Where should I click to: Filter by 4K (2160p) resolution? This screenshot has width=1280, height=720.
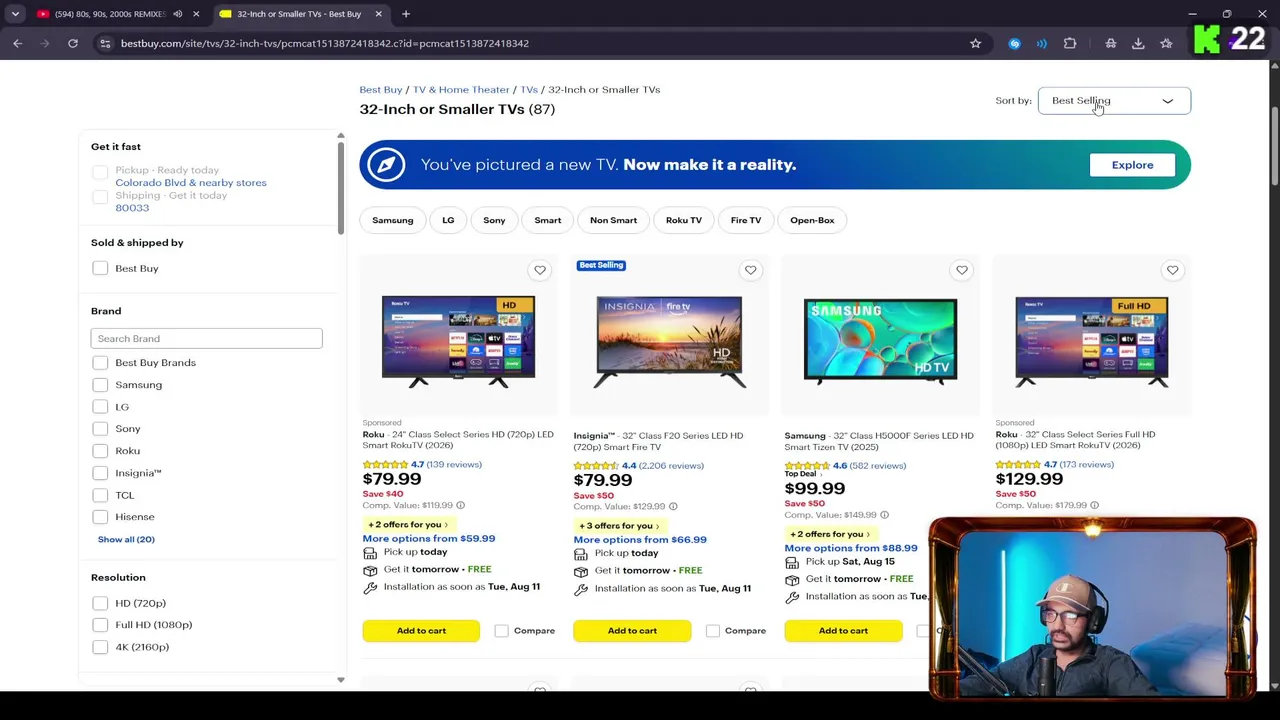click(100, 647)
